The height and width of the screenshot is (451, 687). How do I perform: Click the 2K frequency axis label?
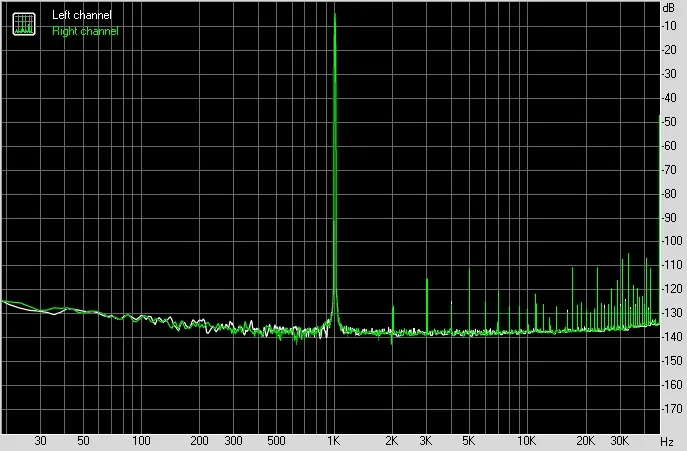392,440
